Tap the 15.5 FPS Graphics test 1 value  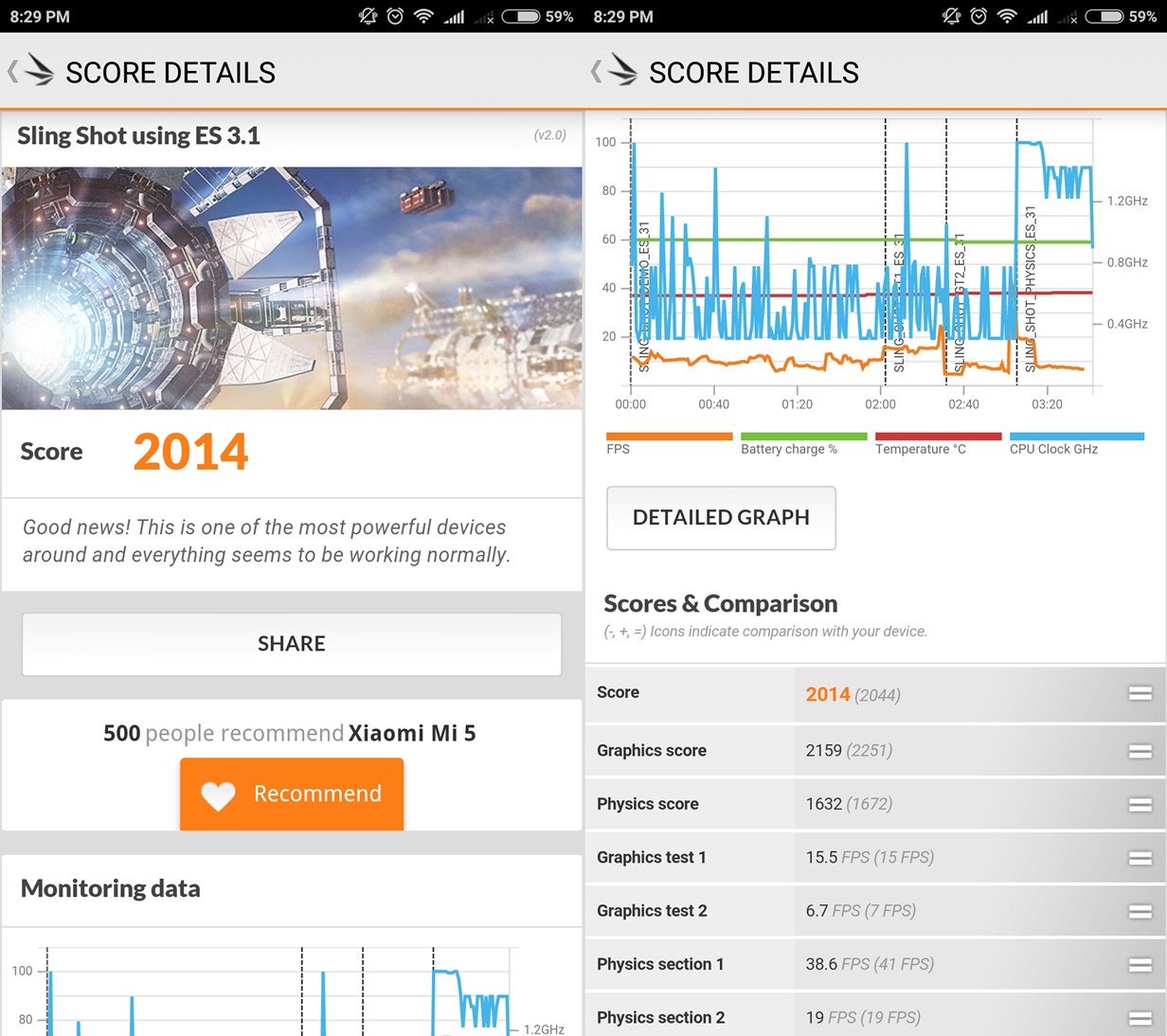(870, 858)
